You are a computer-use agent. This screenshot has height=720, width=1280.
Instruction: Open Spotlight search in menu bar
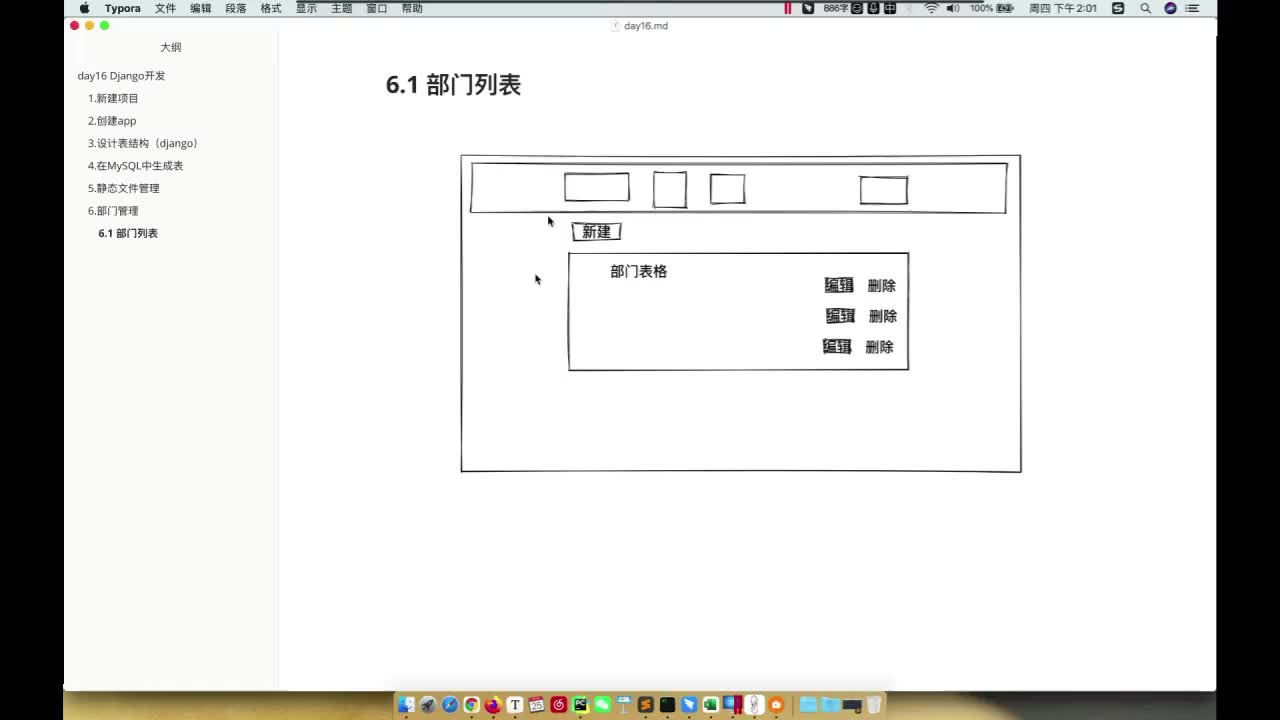[1145, 8]
